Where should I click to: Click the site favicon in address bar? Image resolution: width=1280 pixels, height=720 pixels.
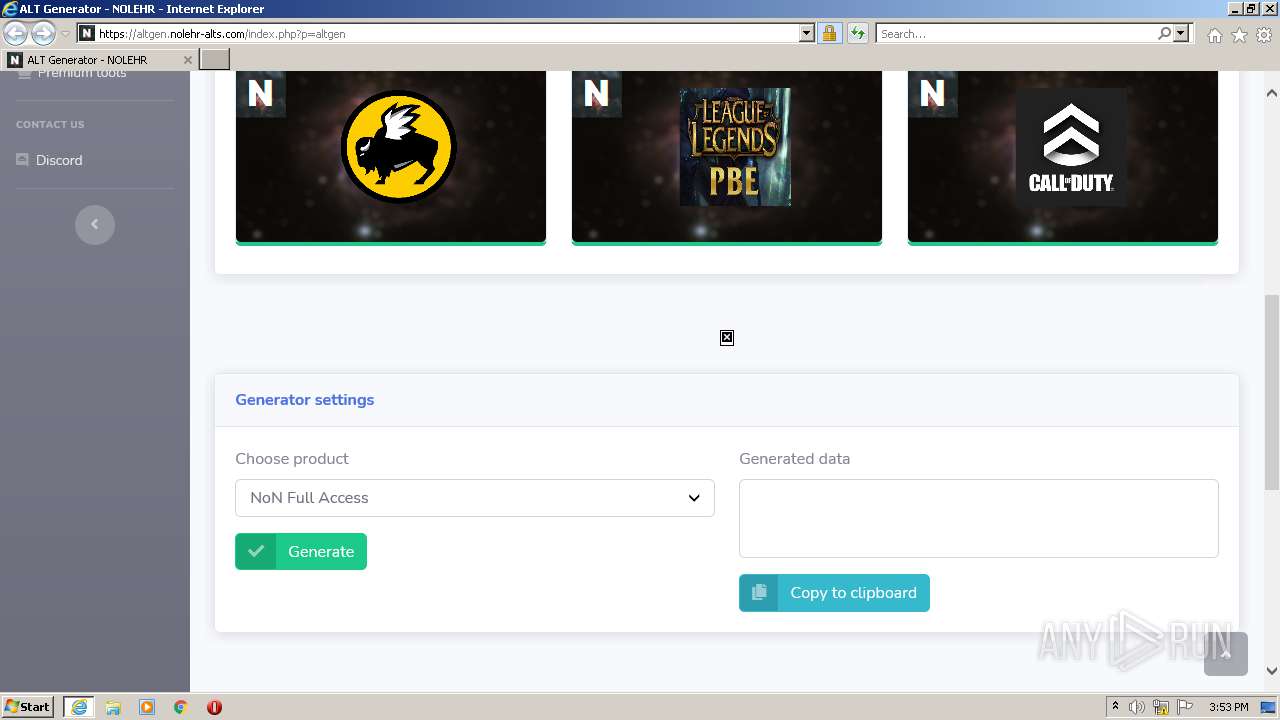click(86, 33)
